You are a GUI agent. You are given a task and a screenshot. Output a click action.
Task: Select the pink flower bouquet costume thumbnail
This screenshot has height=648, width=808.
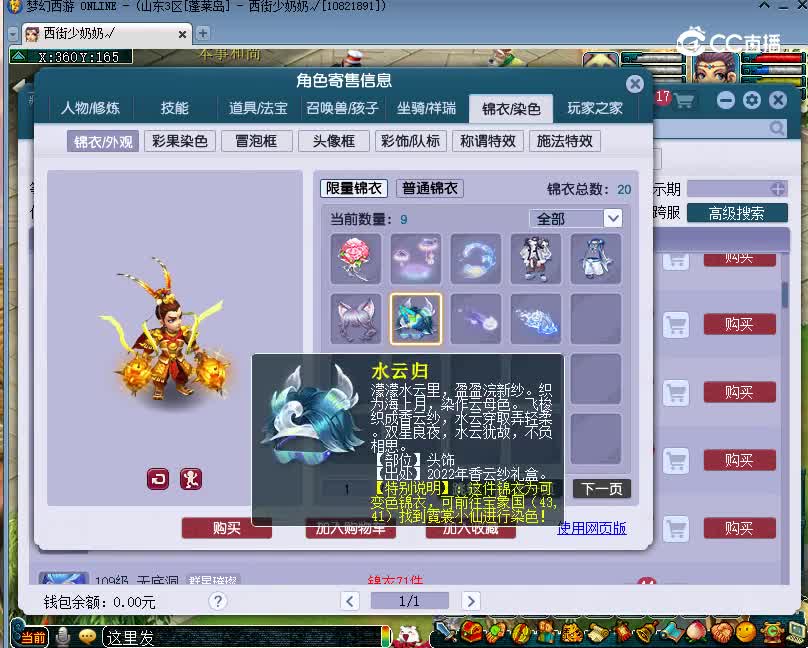(356, 259)
